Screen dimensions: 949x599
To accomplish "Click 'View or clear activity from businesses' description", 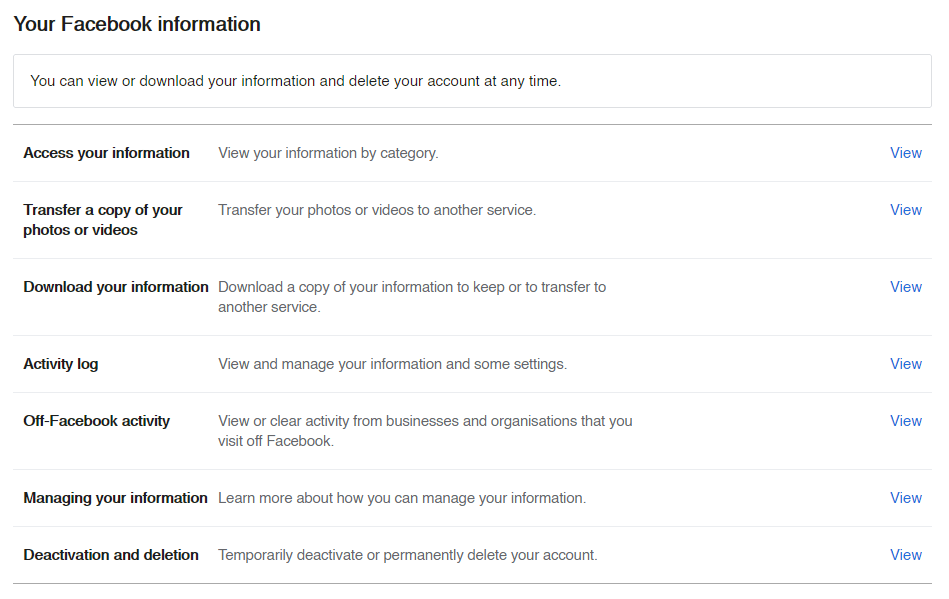I will pos(425,430).
